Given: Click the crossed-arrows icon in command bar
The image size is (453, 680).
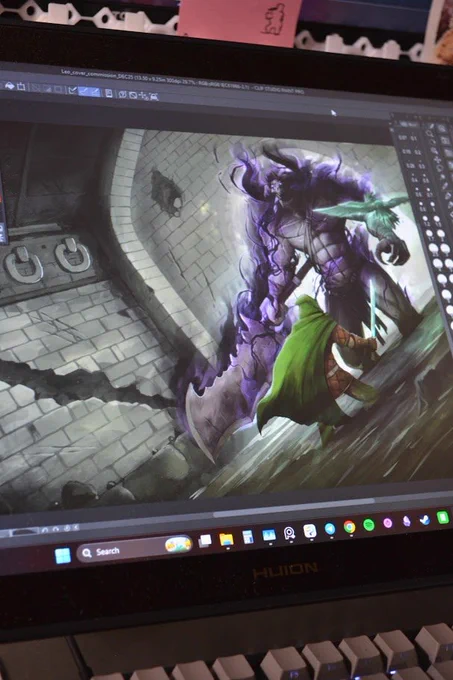Looking at the screenshot, I should (x=143, y=96).
